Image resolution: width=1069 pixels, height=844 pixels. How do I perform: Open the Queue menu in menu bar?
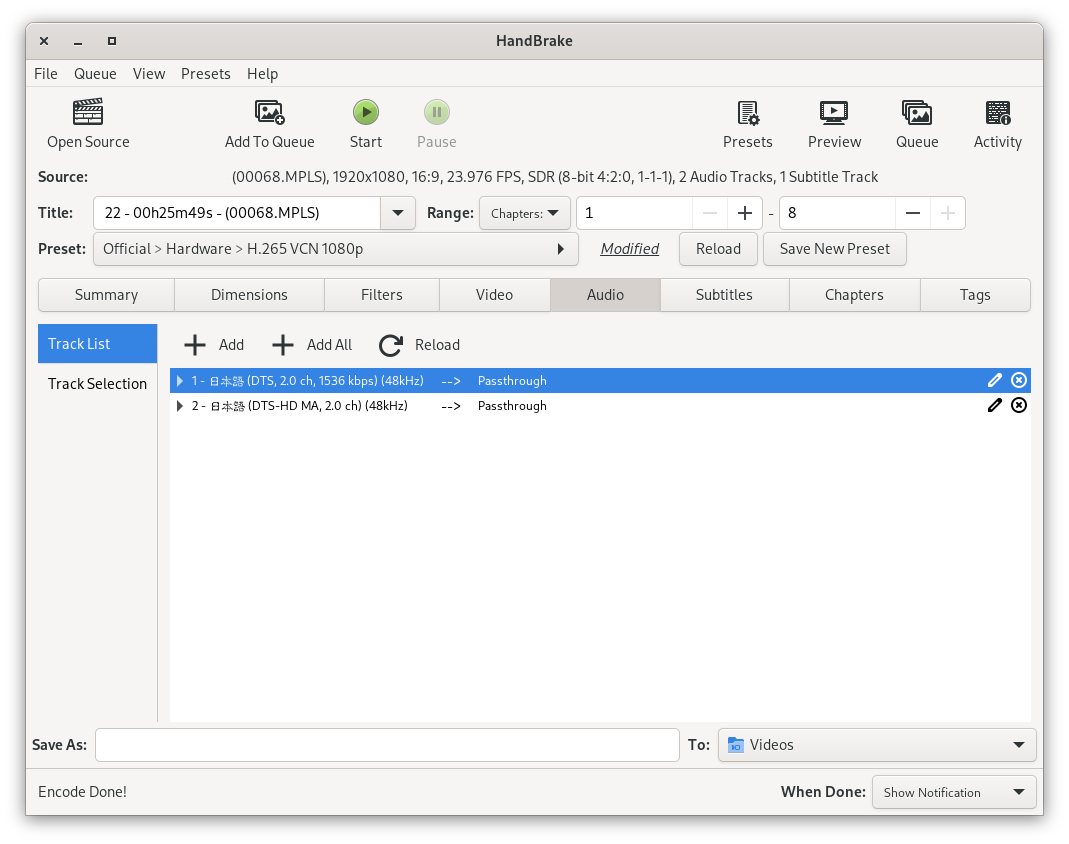95,74
